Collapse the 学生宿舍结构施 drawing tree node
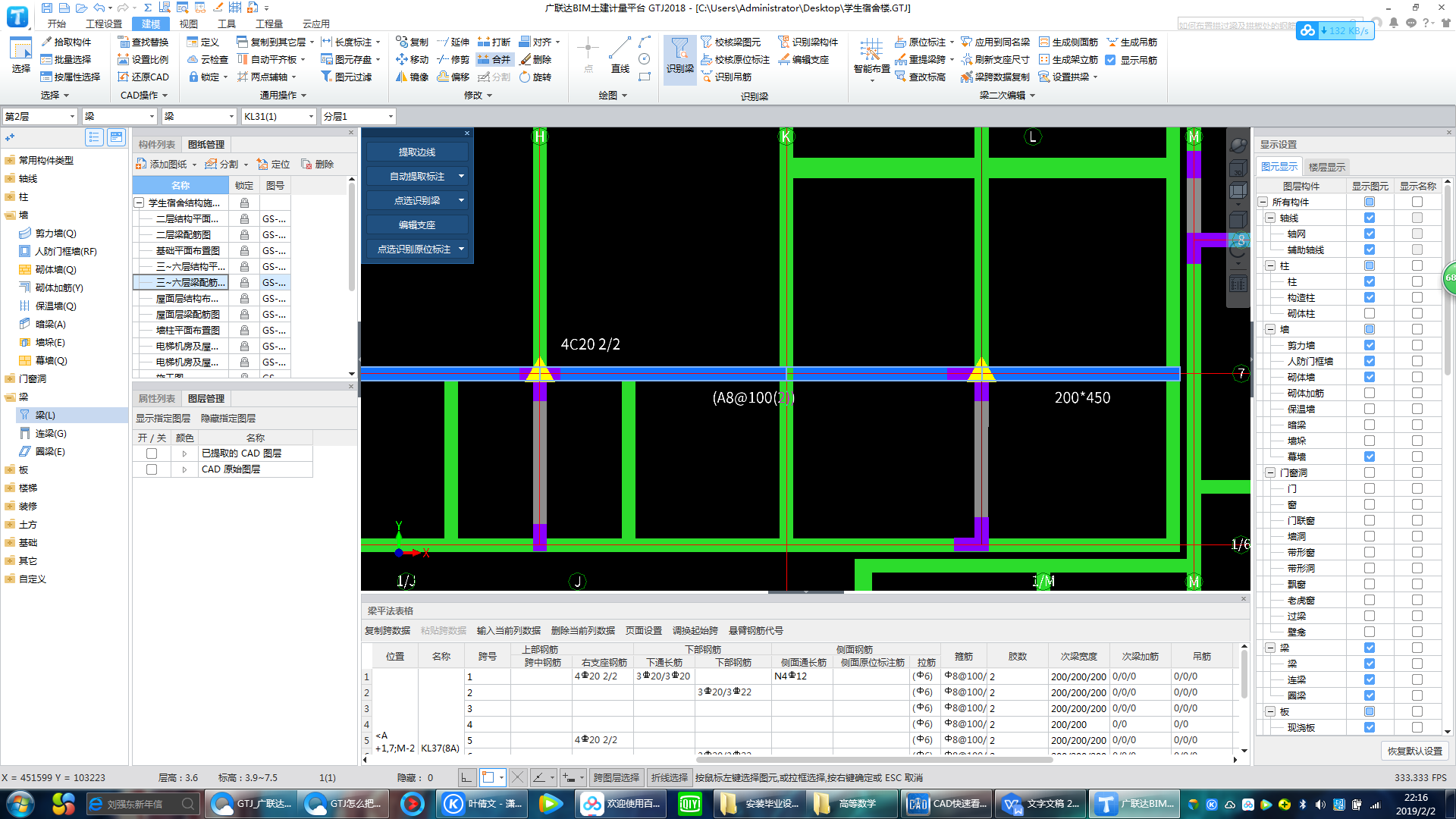This screenshot has width=1456, height=819. tap(139, 202)
